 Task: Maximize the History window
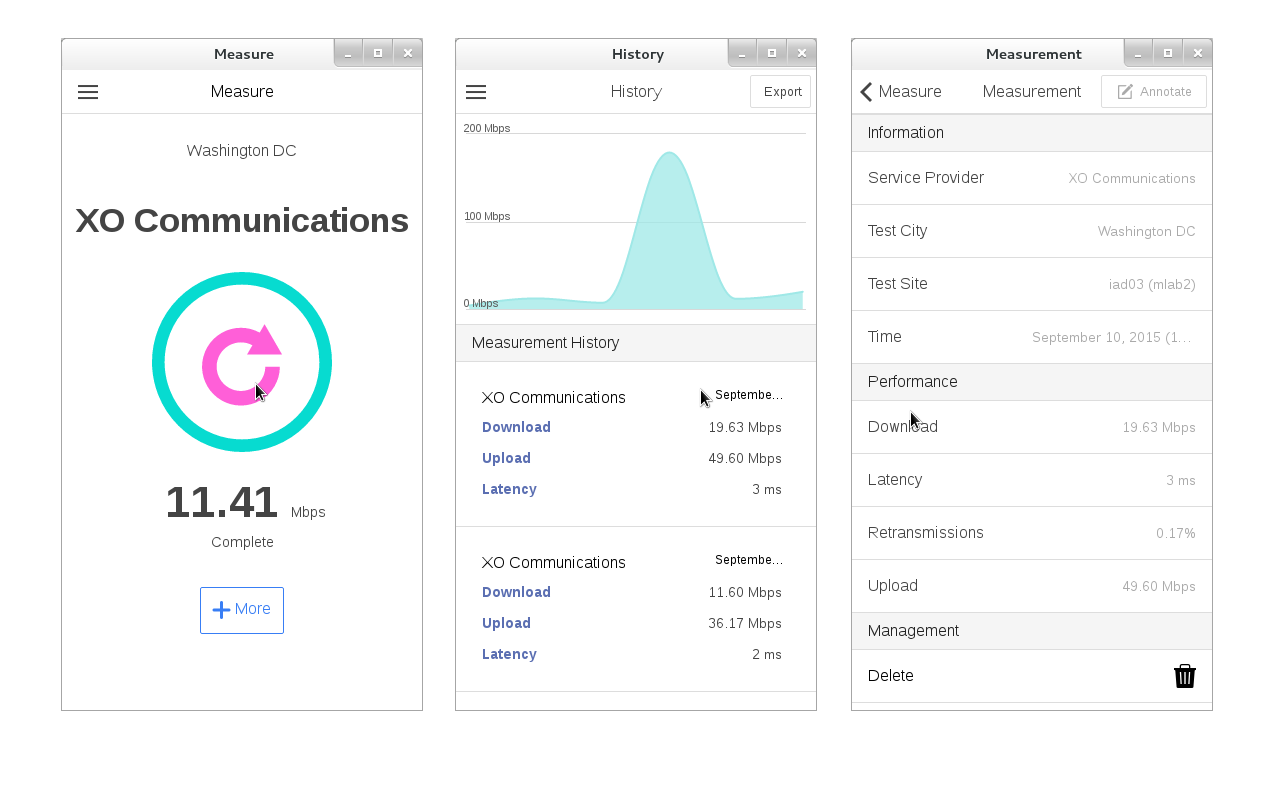coord(772,53)
